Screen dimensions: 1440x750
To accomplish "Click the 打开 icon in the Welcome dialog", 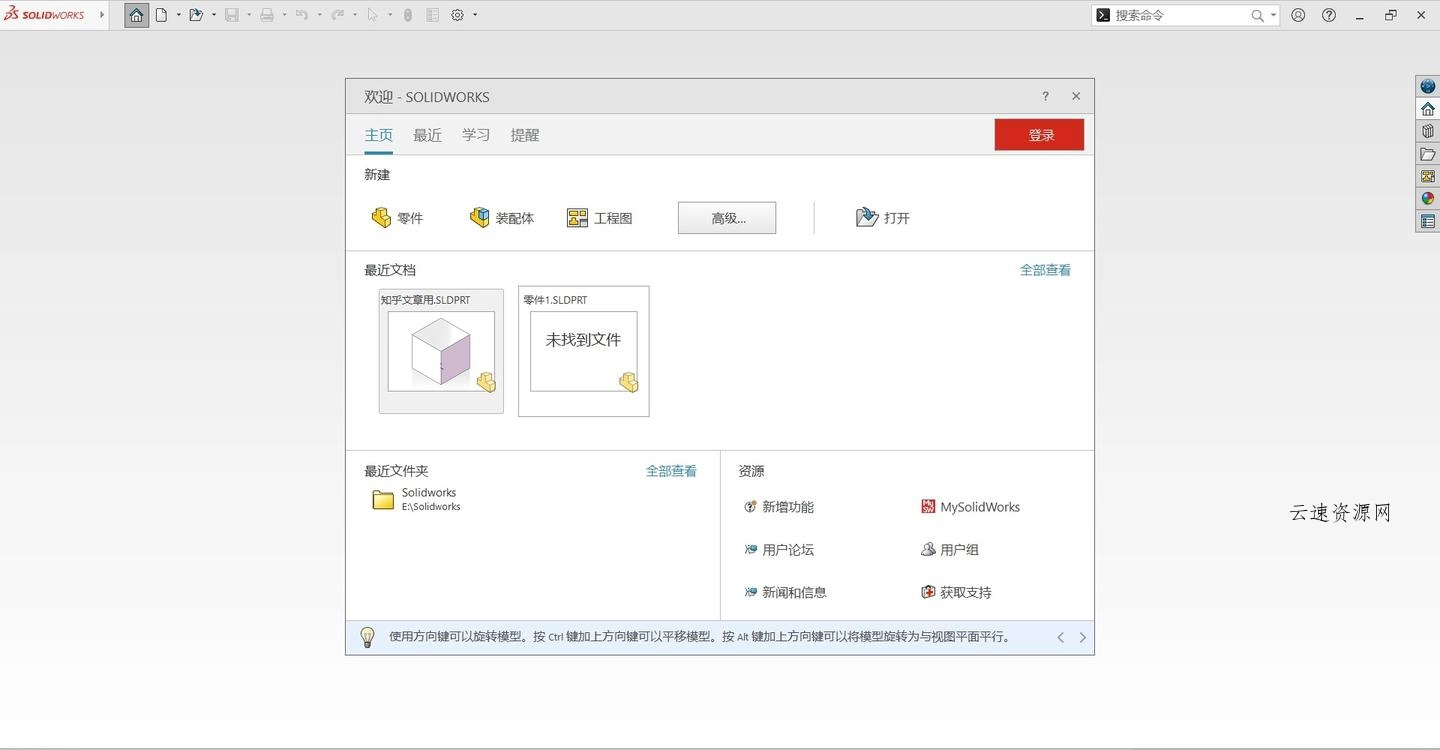I will tap(883, 217).
